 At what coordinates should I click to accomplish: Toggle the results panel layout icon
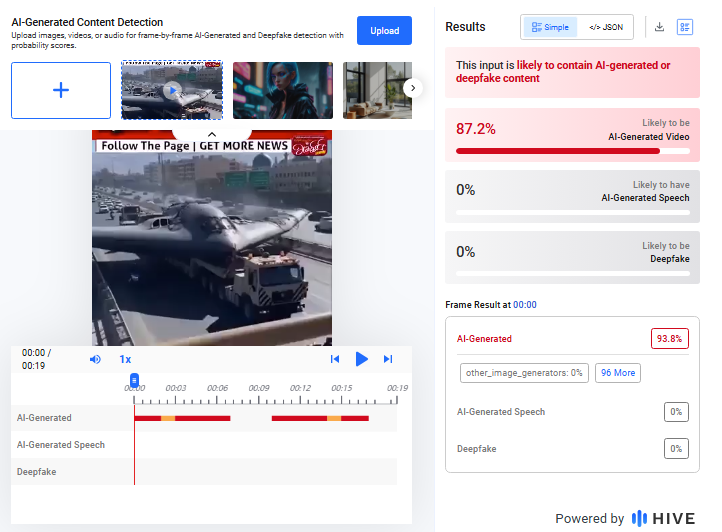point(685,27)
